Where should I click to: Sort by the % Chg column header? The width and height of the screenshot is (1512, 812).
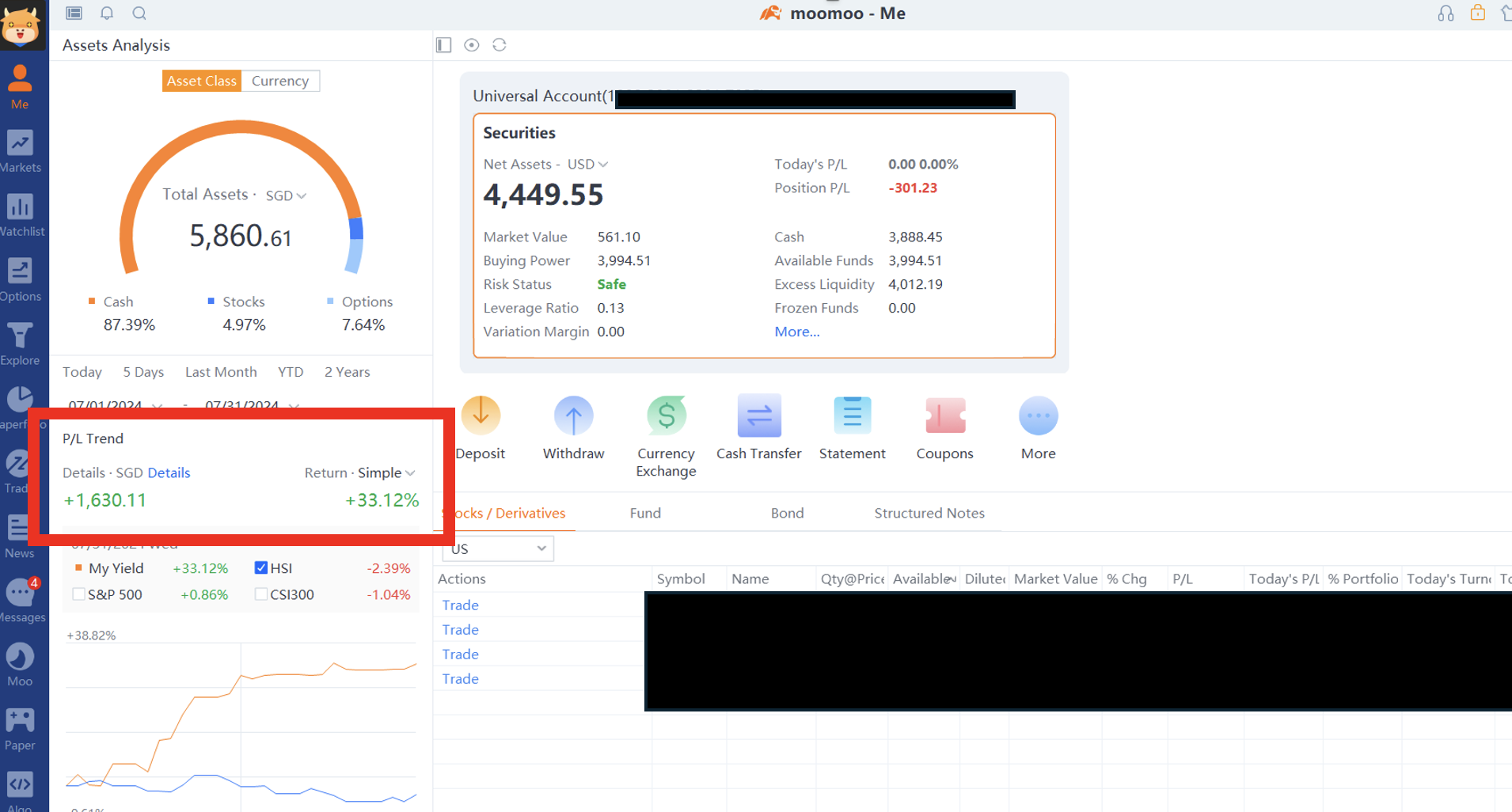tap(1126, 579)
